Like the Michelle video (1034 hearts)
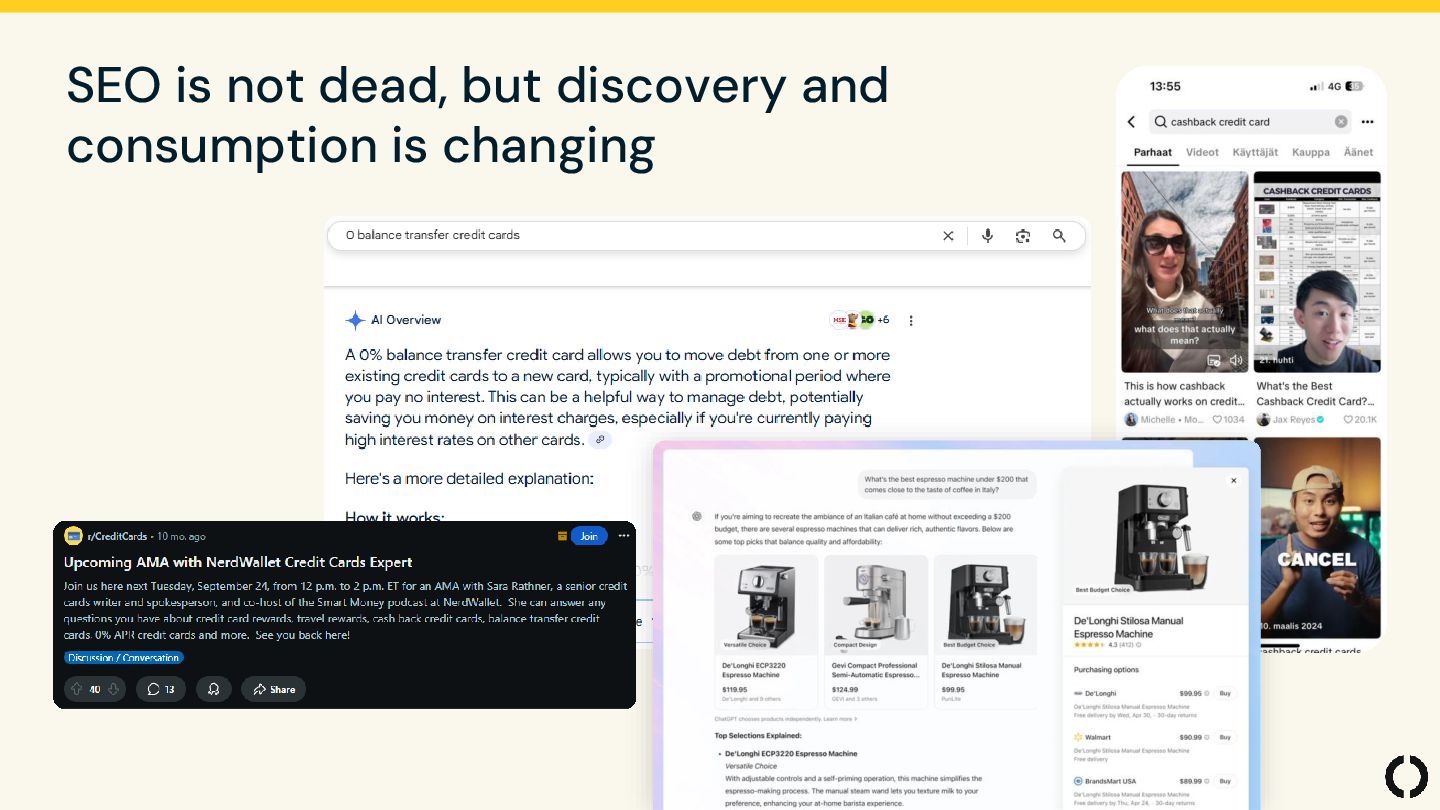Viewport: 1440px width, 810px height. (x=1217, y=420)
